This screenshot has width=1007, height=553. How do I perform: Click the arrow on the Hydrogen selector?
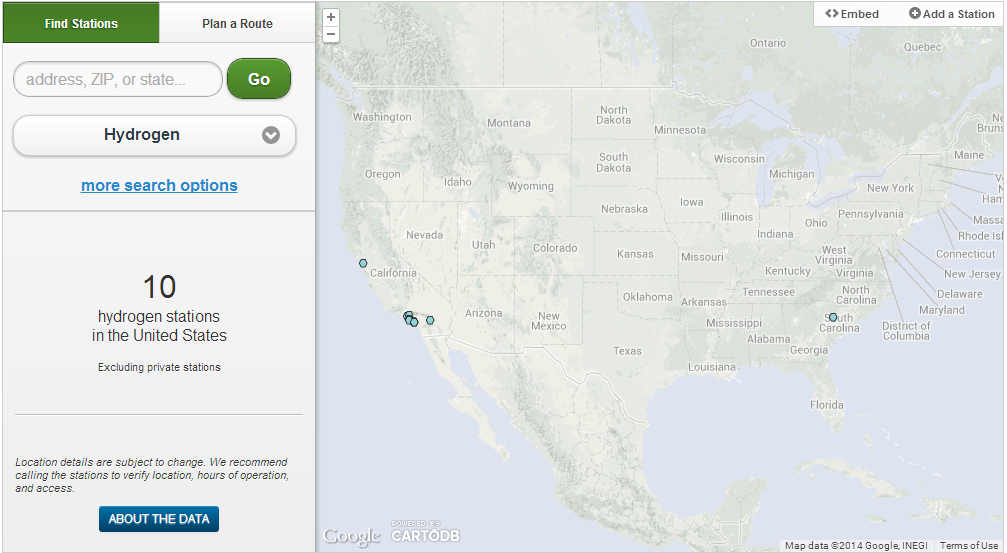271,136
